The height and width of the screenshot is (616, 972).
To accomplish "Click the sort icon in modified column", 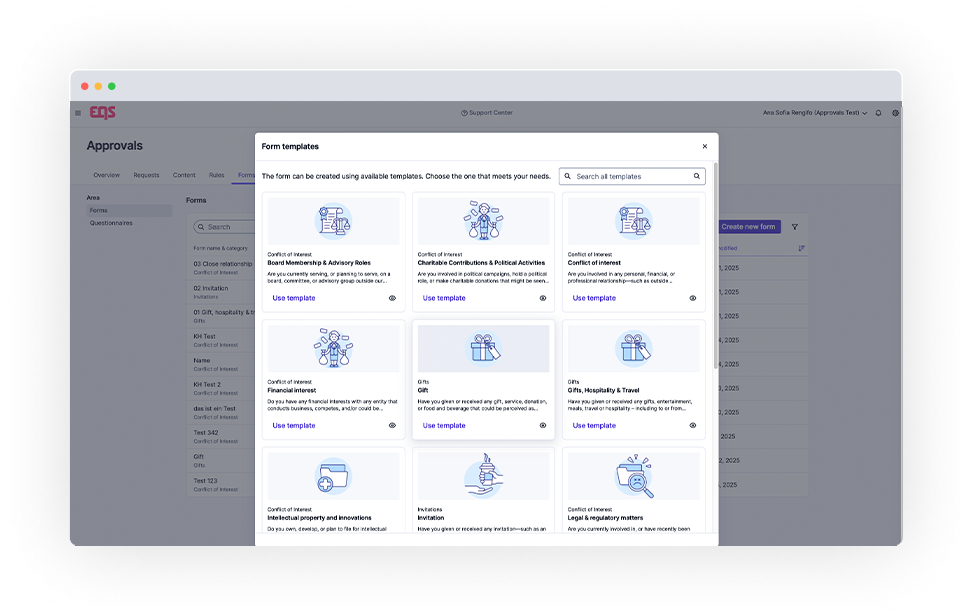I will (x=801, y=248).
